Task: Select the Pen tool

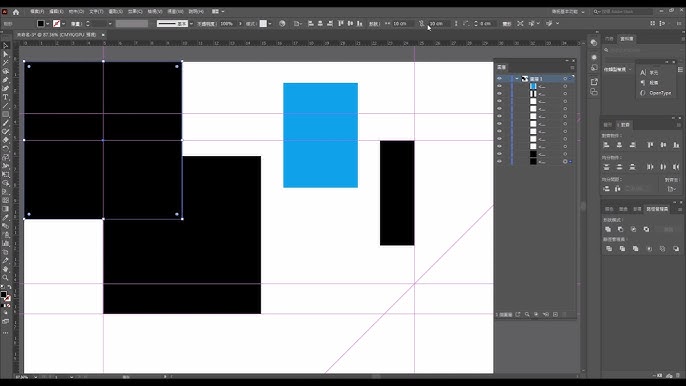Action: [x=6, y=80]
